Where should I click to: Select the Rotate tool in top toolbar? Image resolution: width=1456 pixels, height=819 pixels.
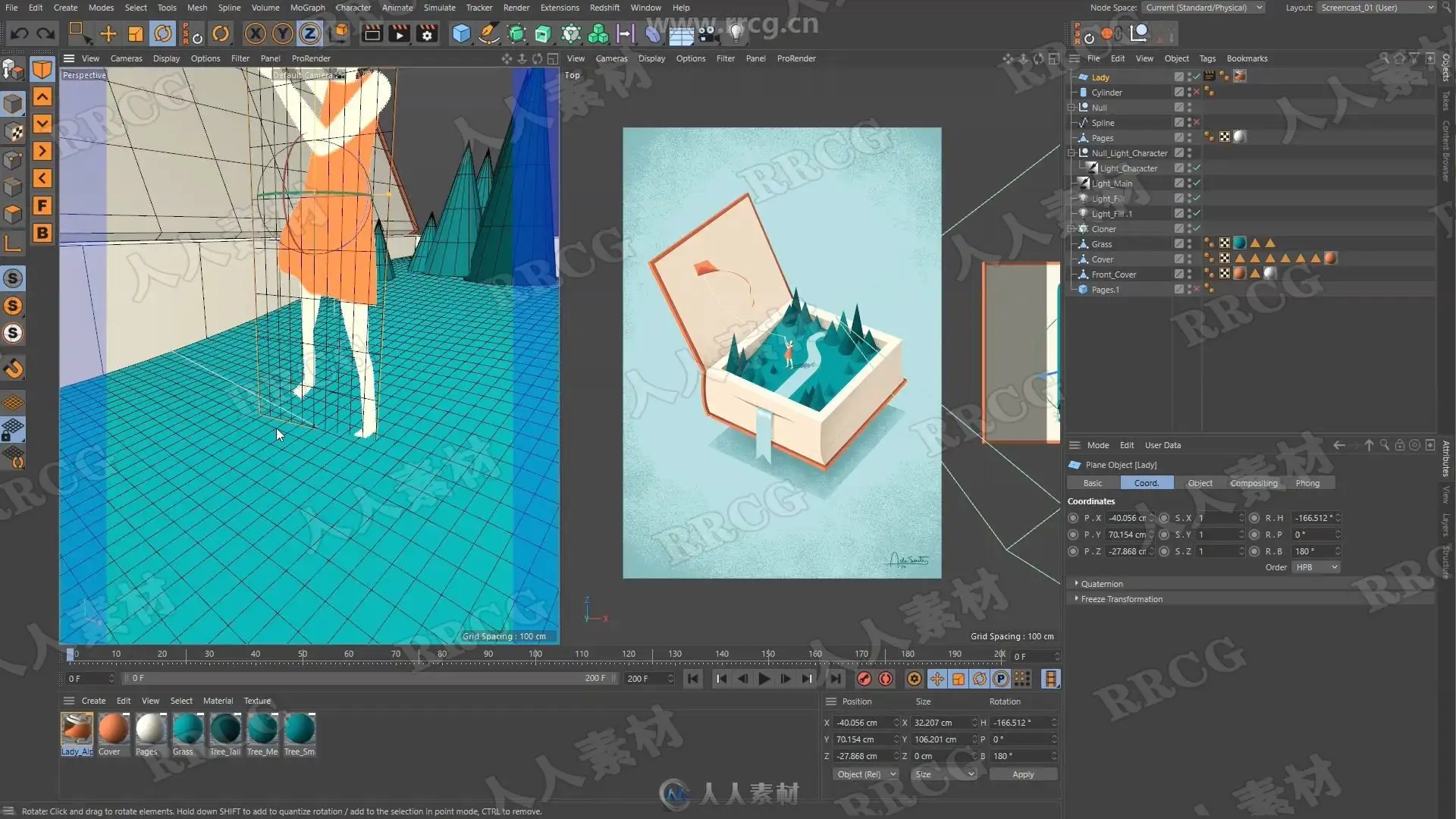click(x=163, y=33)
